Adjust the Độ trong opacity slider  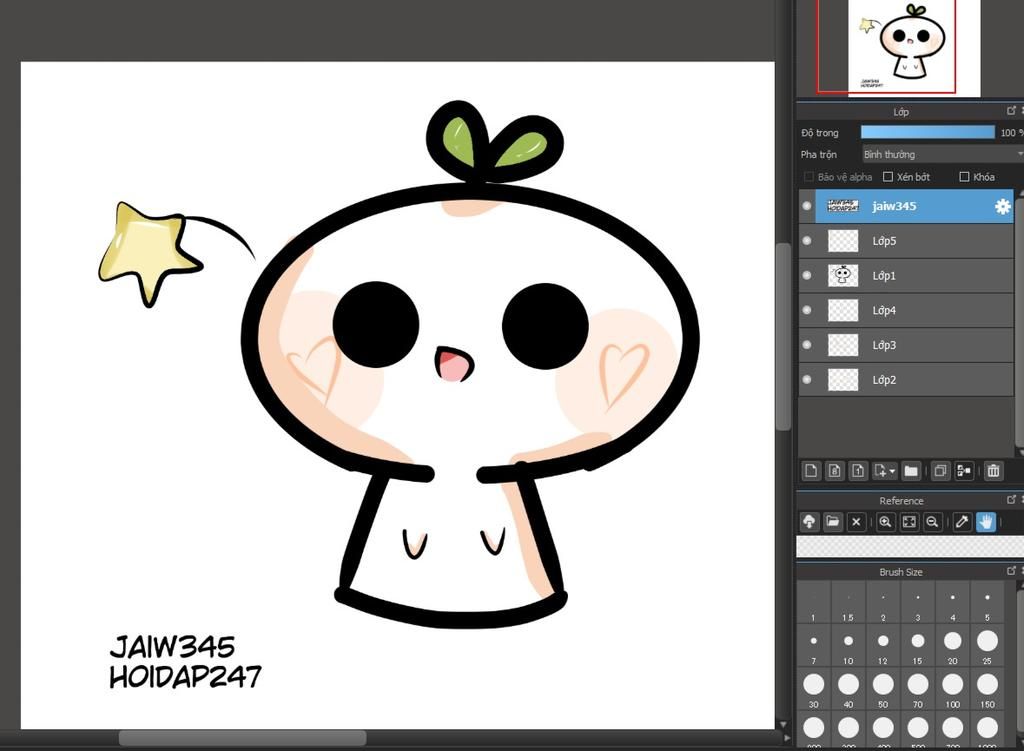click(927, 132)
